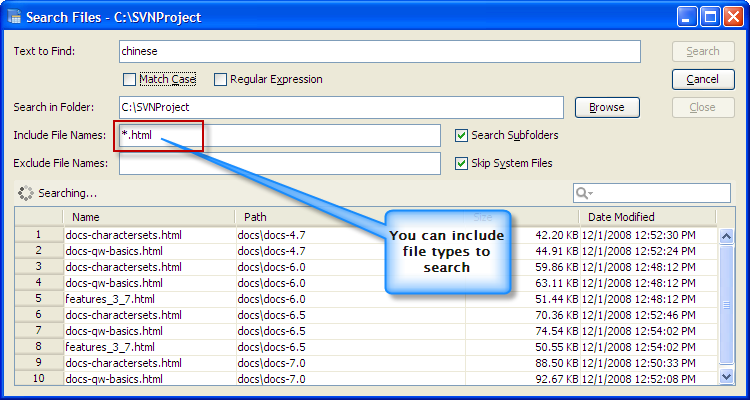Viewport: 750px width, 400px height.
Task: Click the scrollbar down arrow
Action: pos(727,377)
